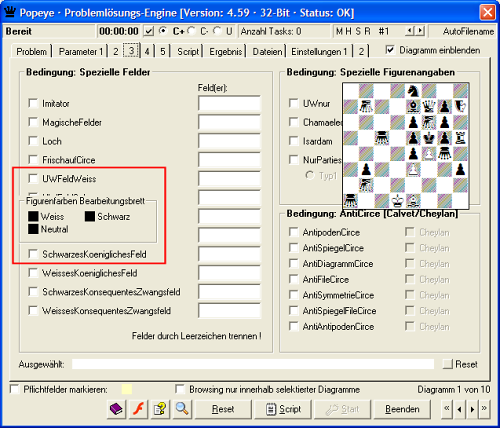Click the AutoFilename label
The image size is (500, 428).
468,31
